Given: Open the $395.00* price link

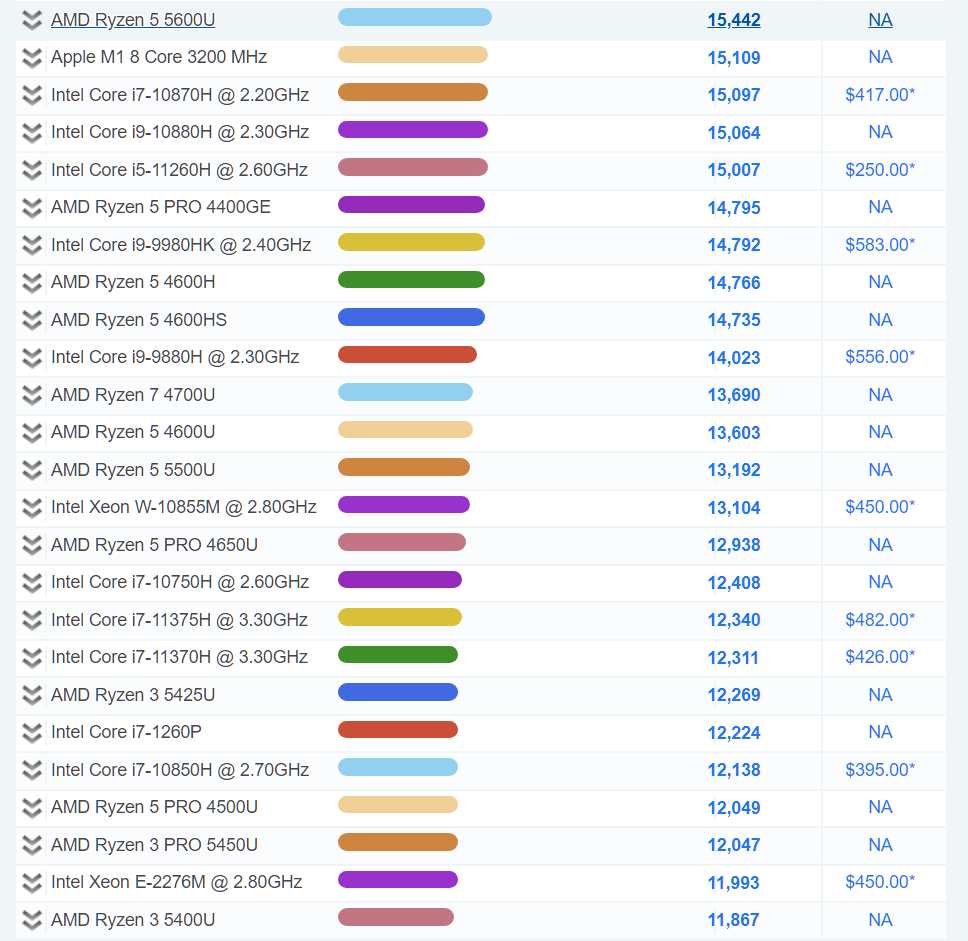Looking at the screenshot, I should tap(880, 769).
